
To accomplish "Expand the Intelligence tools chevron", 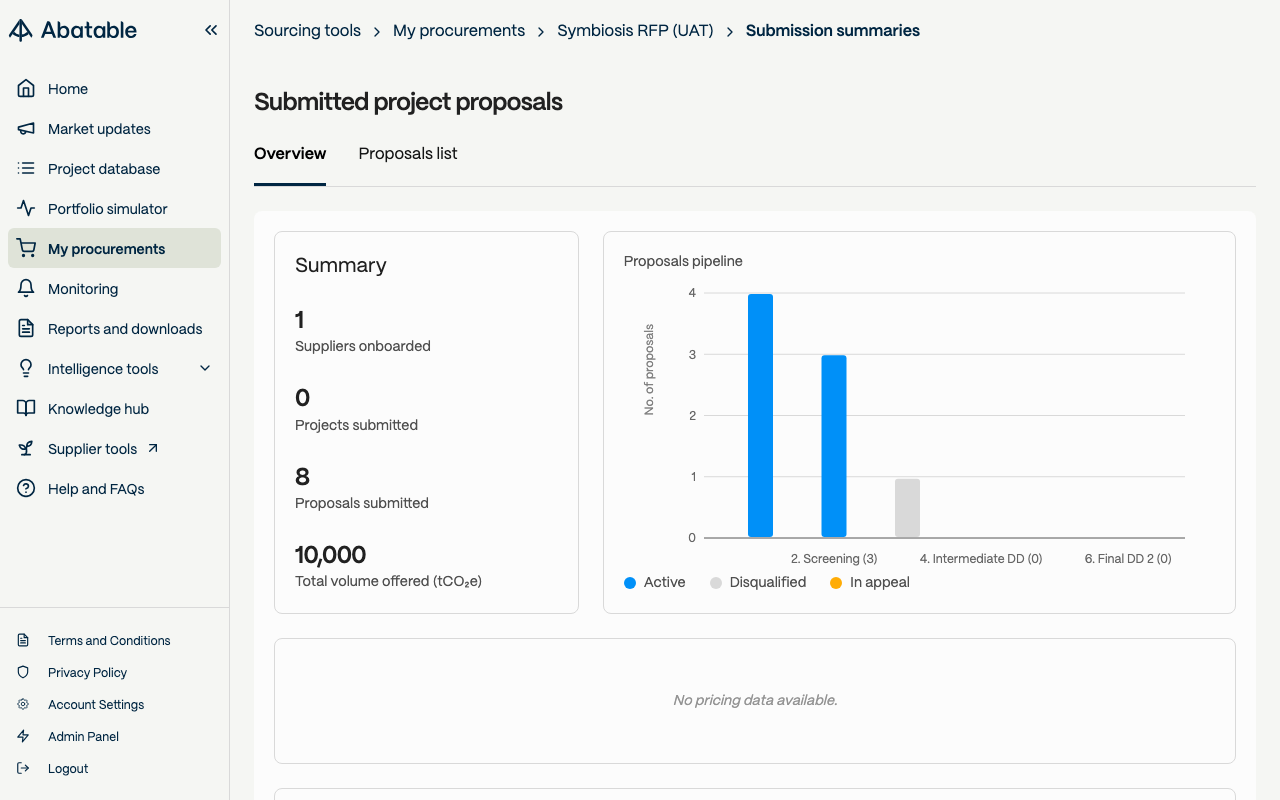I will pyautogui.click(x=205, y=368).
